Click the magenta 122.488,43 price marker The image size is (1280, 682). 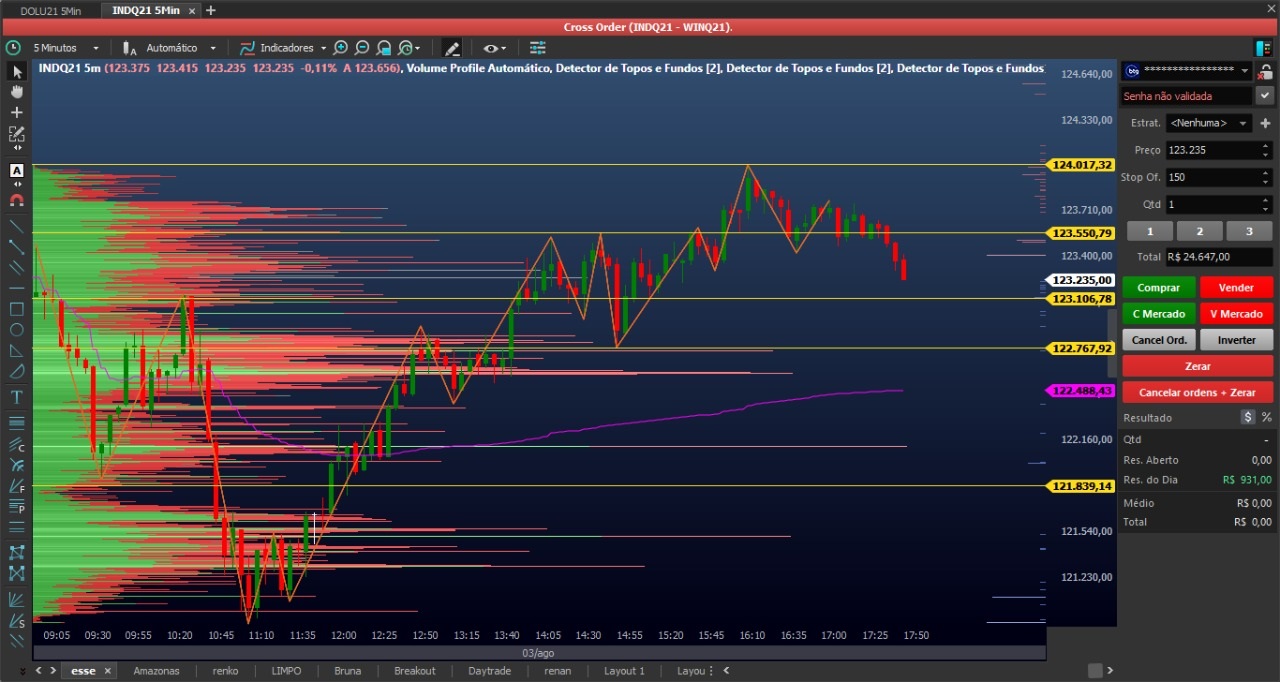point(1082,391)
